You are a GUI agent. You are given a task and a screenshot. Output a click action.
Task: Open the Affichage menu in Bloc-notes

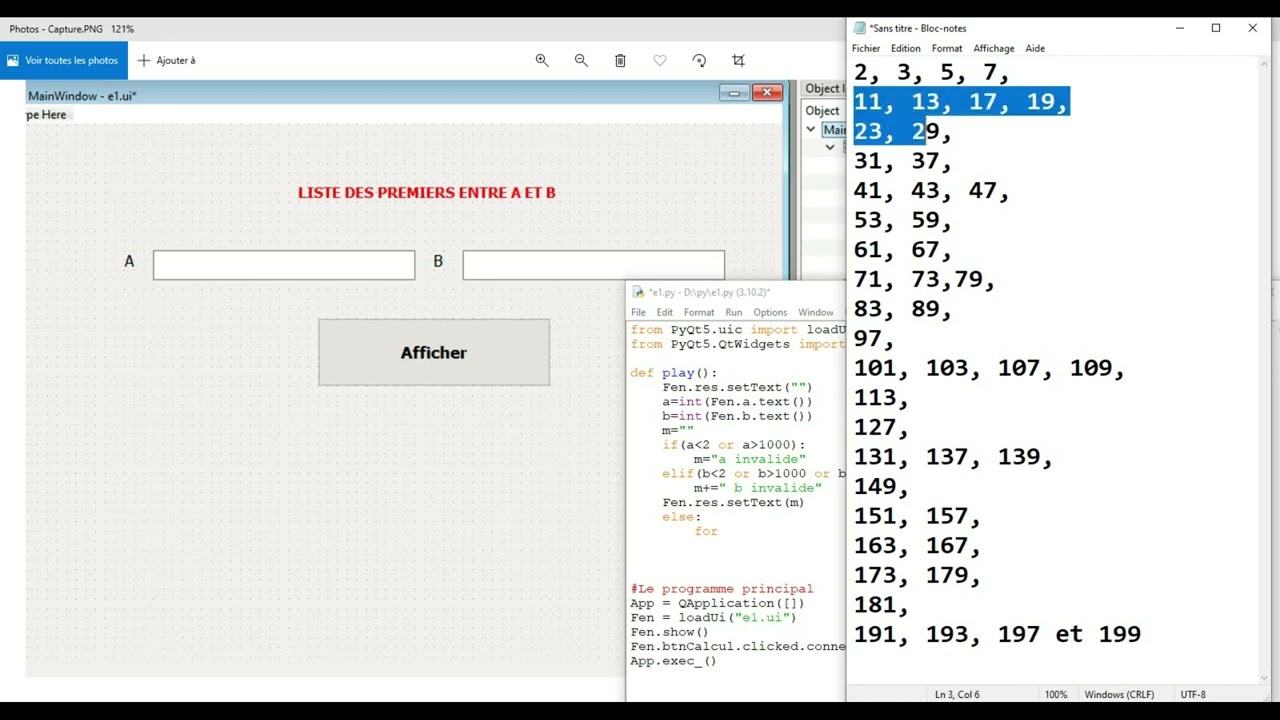[x=994, y=48]
